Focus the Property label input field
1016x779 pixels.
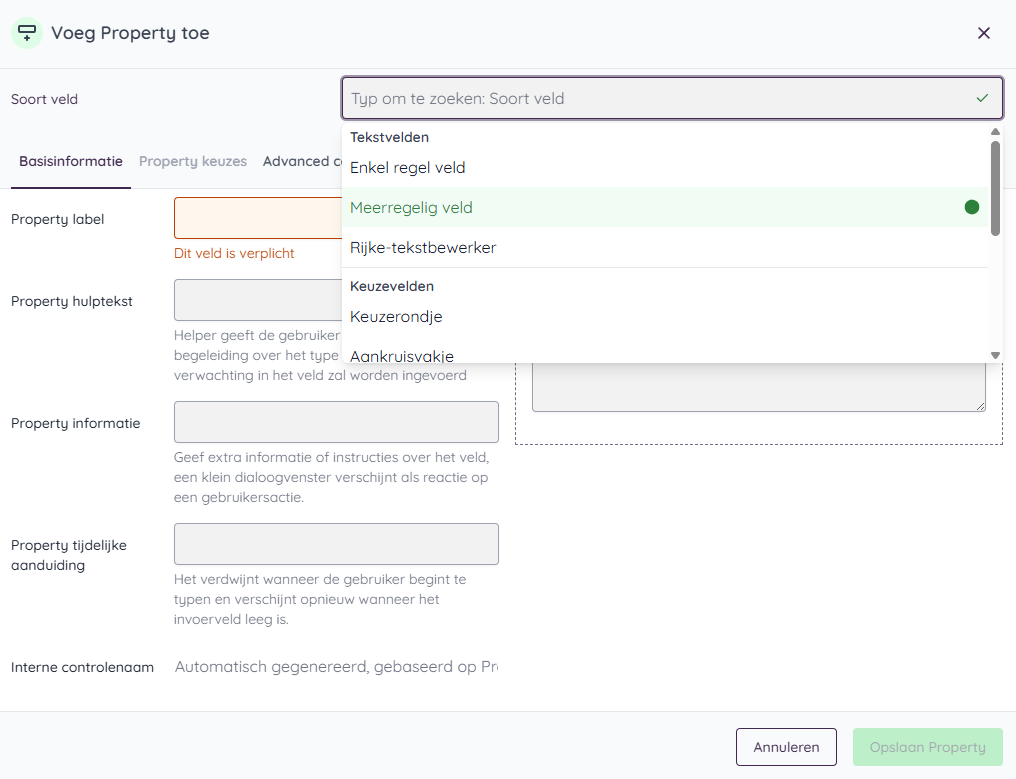[x=257, y=218]
